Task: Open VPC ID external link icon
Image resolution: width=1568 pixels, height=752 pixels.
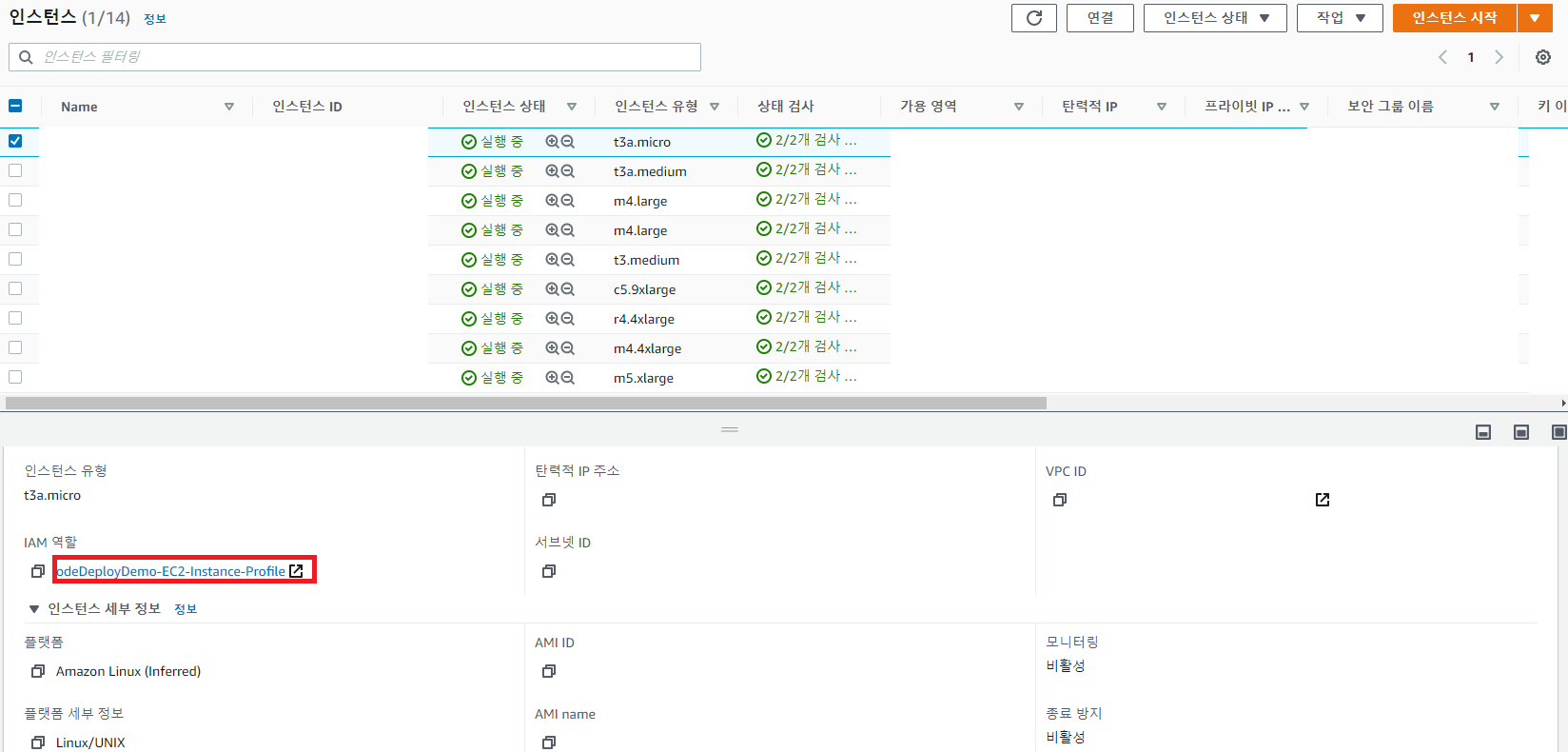Action: pyautogui.click(x=1323, y=500)
